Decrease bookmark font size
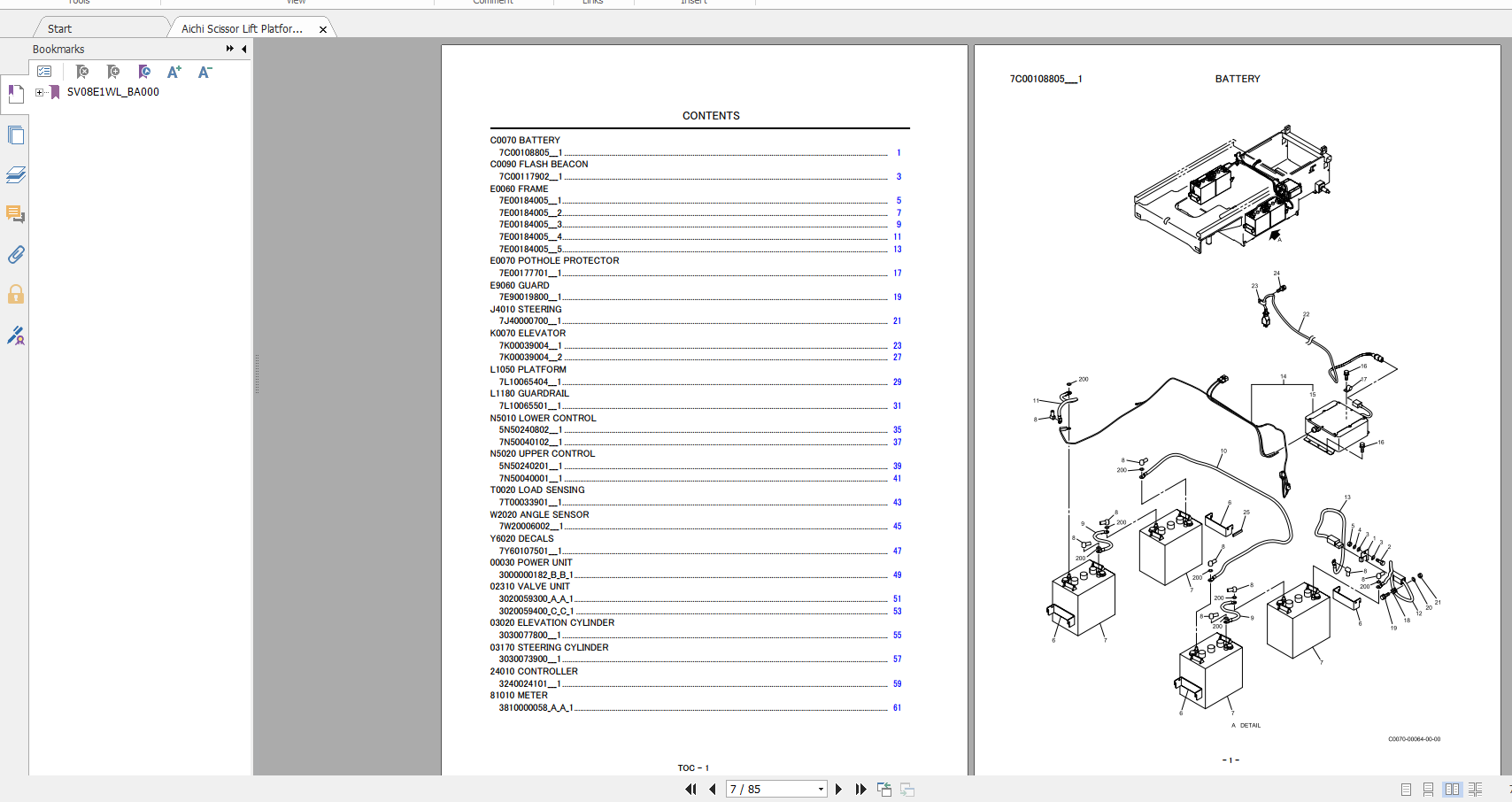 tap(204, 72)
